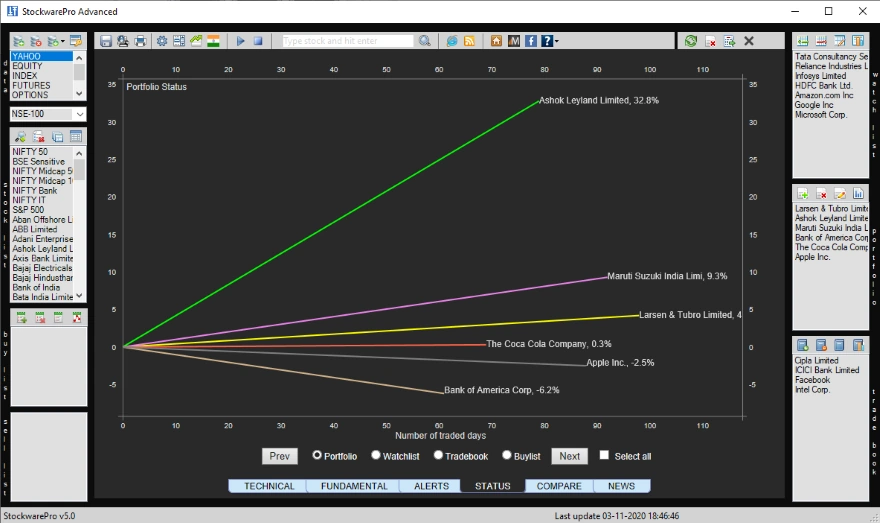Select the Portfolio radio button
The width and height of the screenshot is (880, 523).
click(x=317, y=455)
